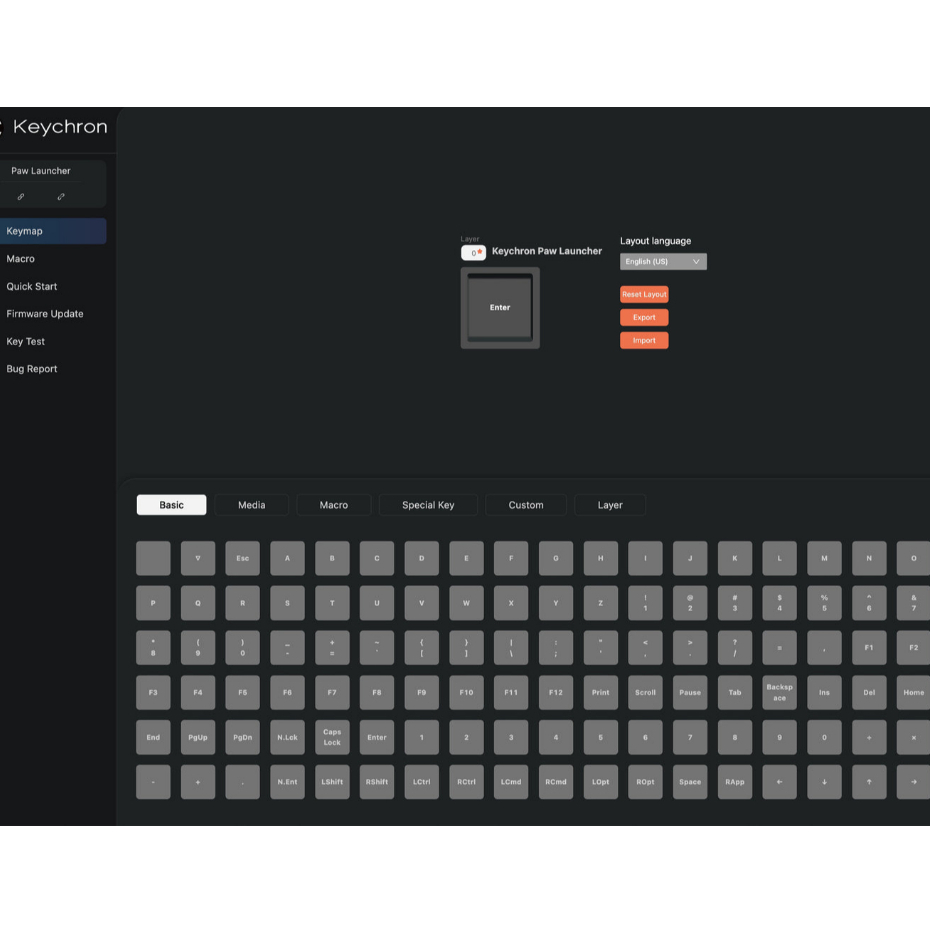
Task: Choose the @ 2 keycode
Action: [x=690, y=603]
